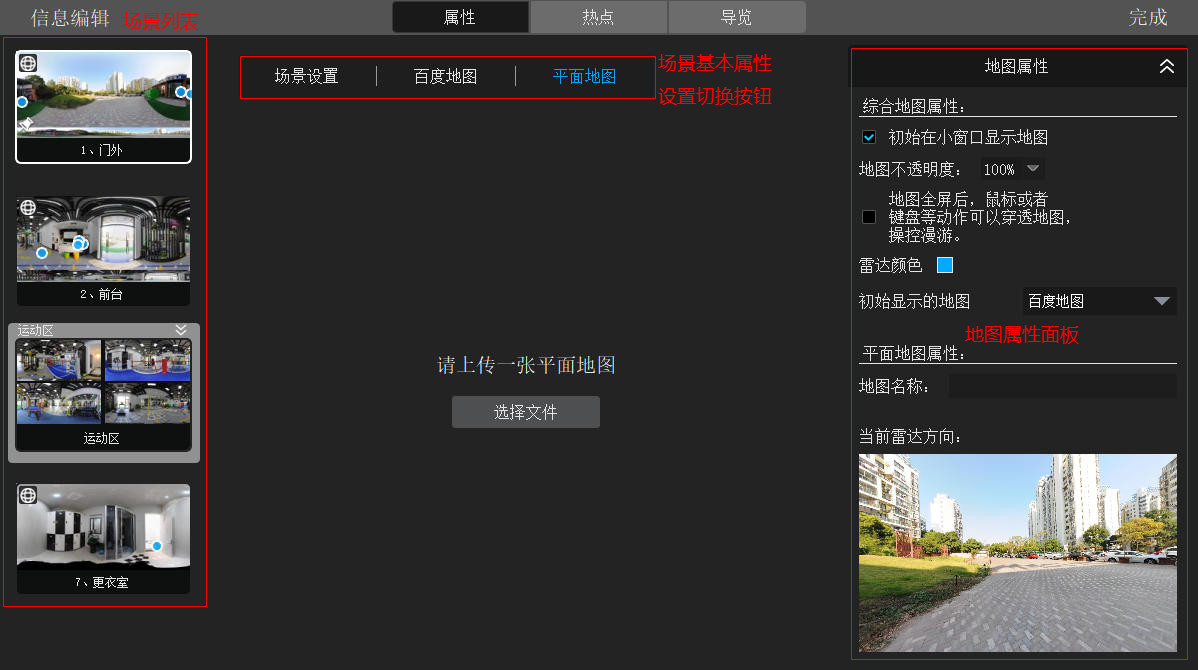Click the 选择文件 button

(525, 412)
